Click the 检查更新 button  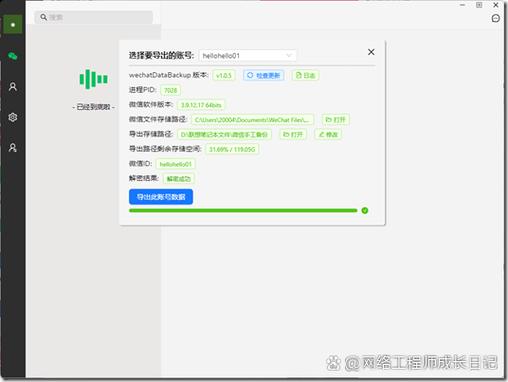tap(264, 75)
